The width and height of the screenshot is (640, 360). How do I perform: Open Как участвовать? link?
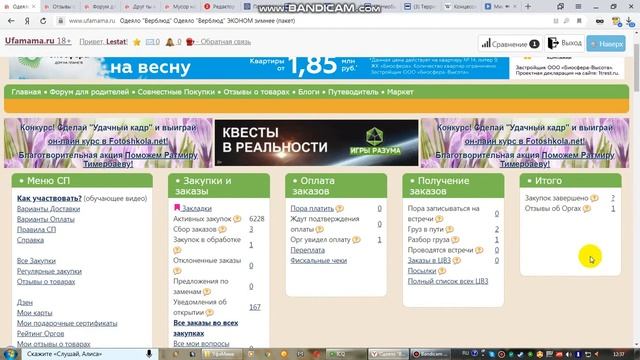click(49, 198)
